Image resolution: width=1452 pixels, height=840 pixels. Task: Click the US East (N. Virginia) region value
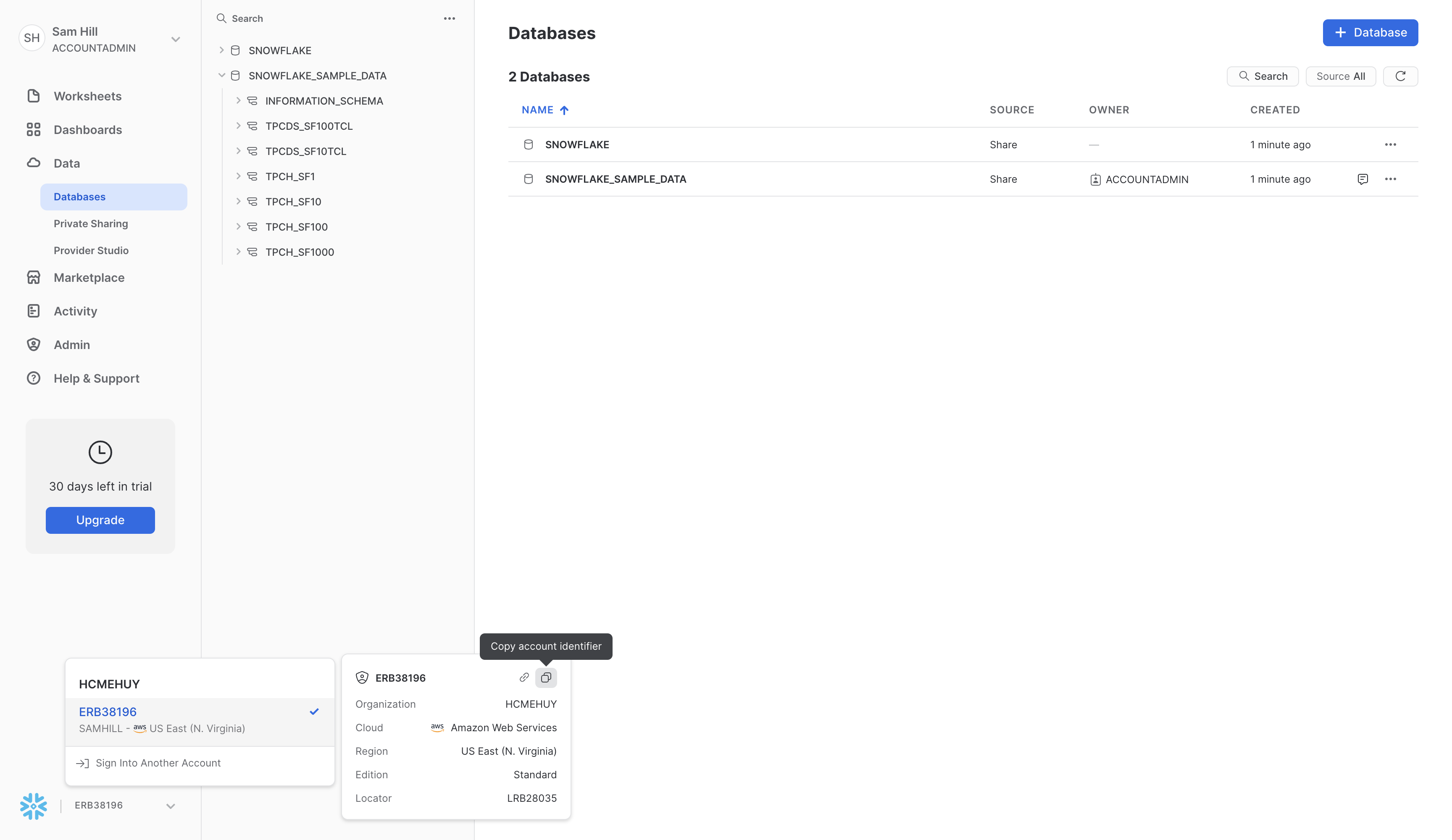(x=508, y=751)
